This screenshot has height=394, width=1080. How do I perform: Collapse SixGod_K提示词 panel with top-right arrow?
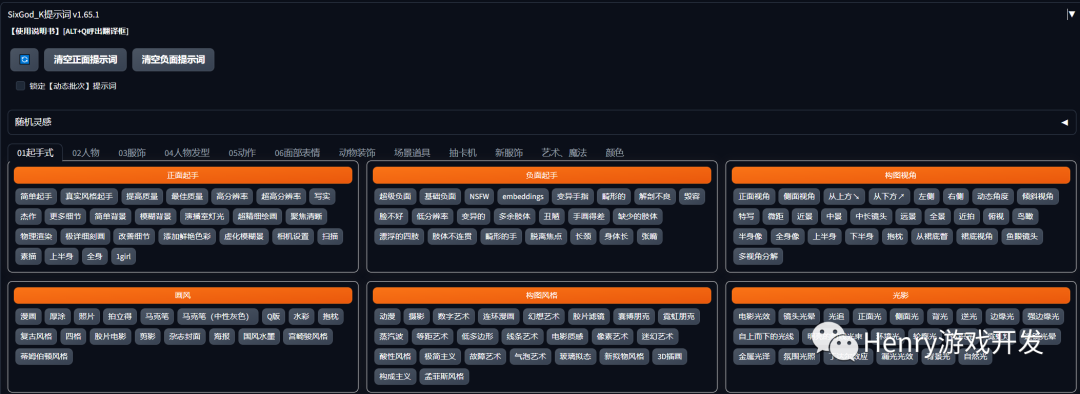click(1070, 14)
